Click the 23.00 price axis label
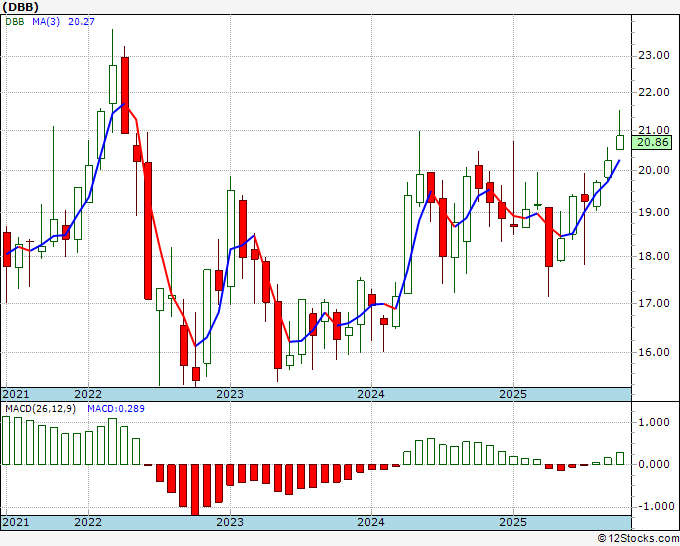 (x=654, y=56)
